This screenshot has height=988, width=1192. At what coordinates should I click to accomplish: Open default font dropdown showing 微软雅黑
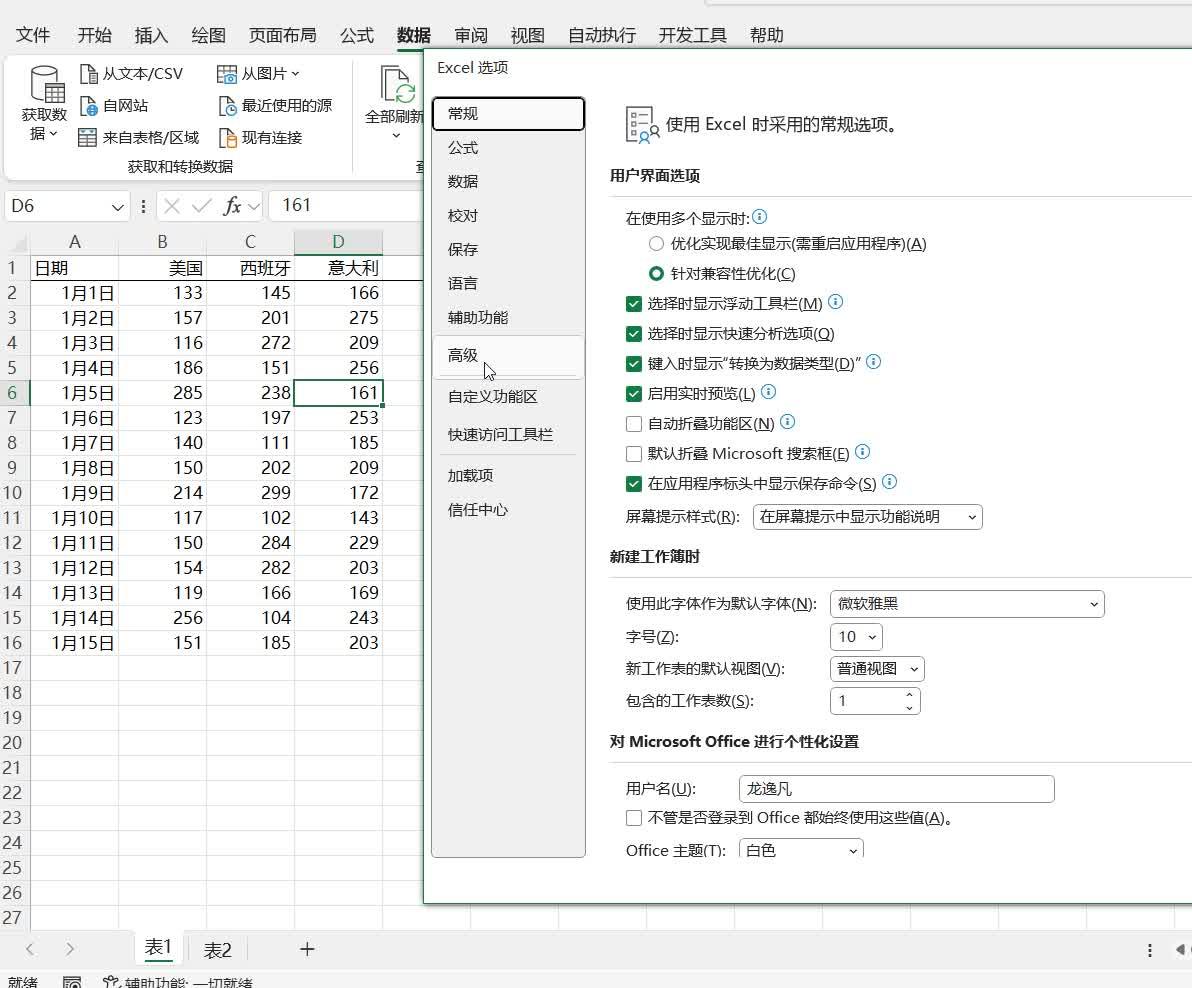[x=967, y=604]
